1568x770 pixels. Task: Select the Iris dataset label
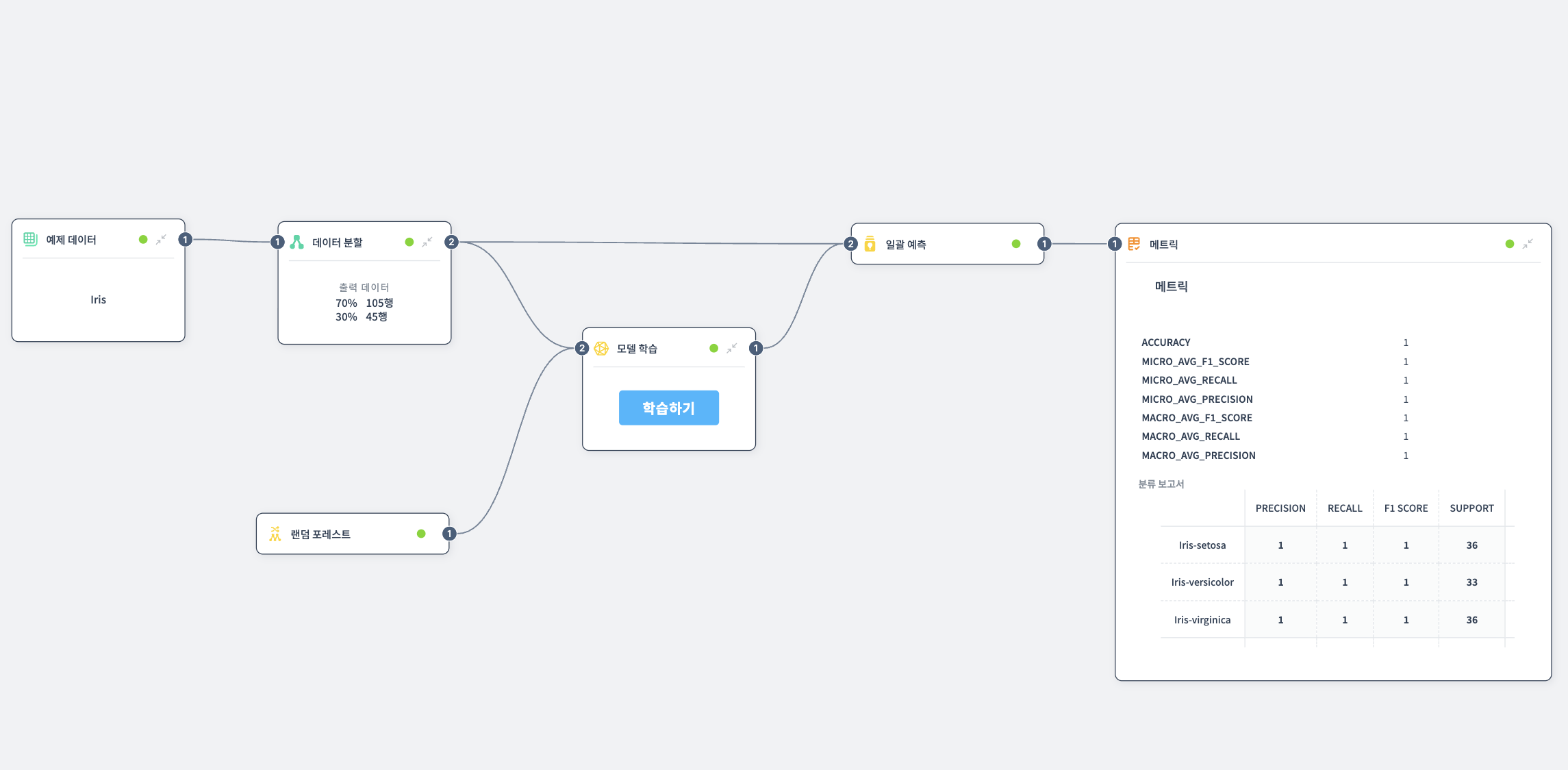click(98, 299)
